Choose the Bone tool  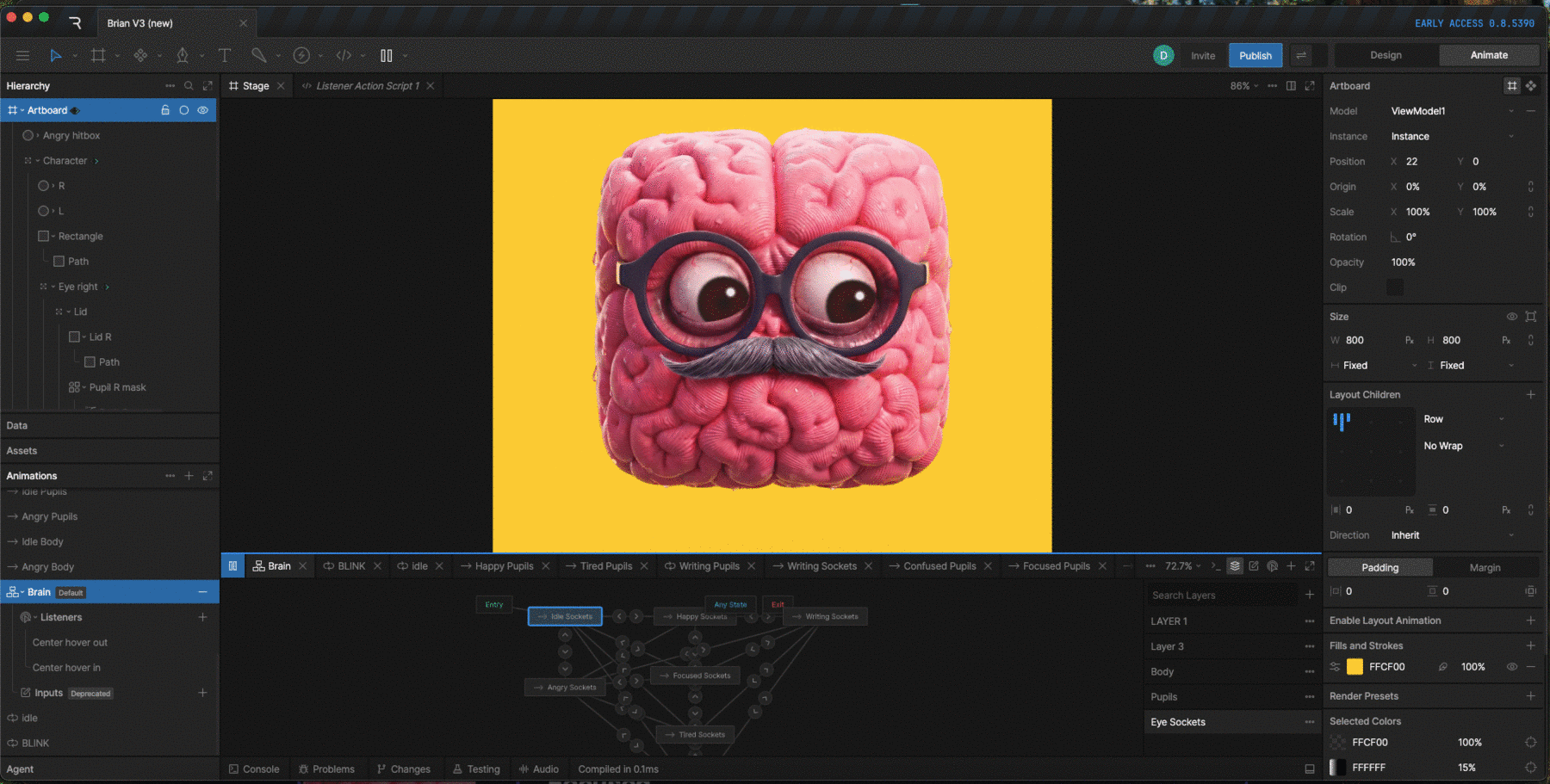[258, 55]
